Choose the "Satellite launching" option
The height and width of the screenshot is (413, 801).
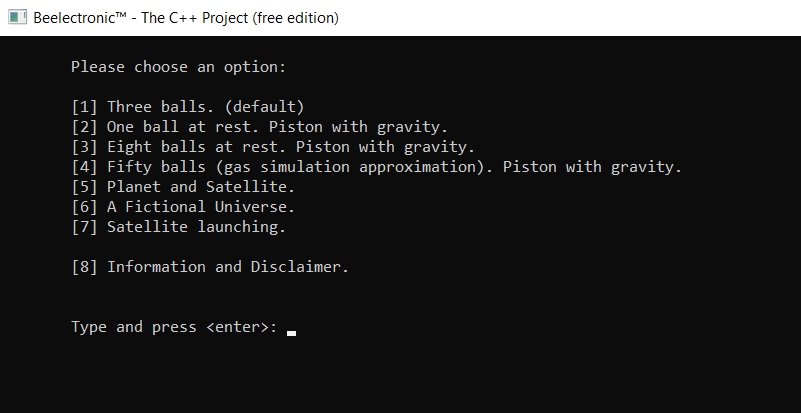tap(196, 227)
